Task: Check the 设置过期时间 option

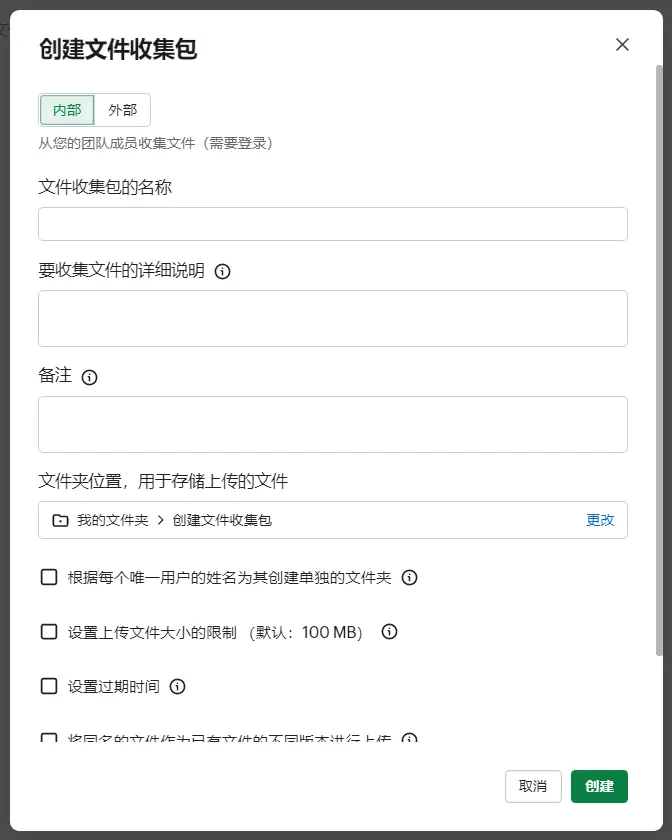Action: coord(49,687)
